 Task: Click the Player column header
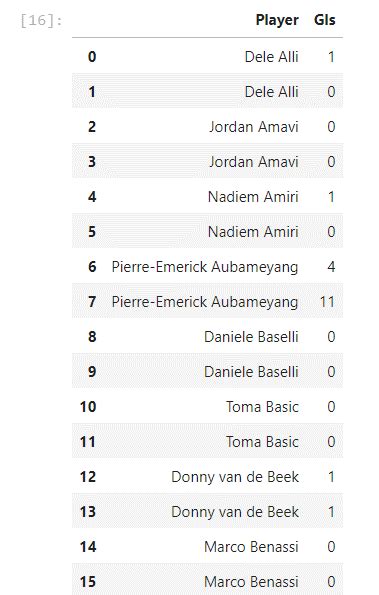click(277, 20)
